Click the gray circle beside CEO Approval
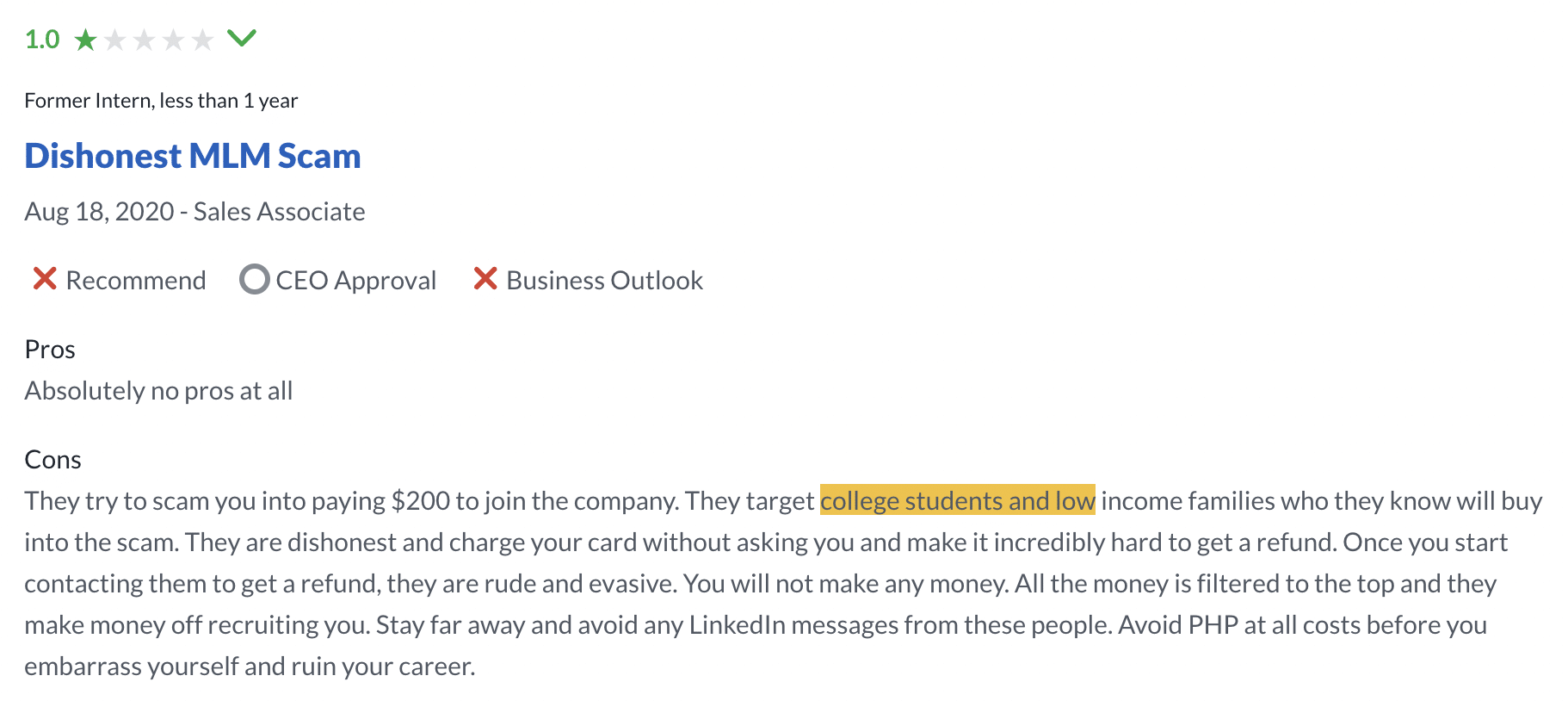The height and width of the screenshot is (713, 1568). (x=254, y=279)
